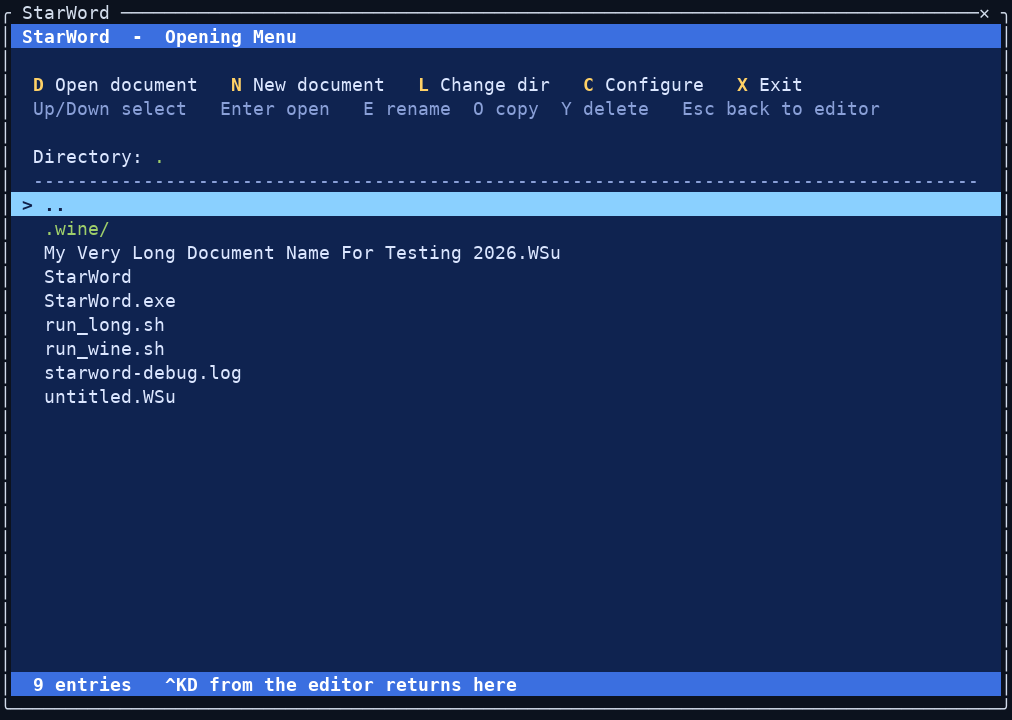Select the StarWord file entry
This screenshot has height=720, width=1012.
(x=87, y=277)
